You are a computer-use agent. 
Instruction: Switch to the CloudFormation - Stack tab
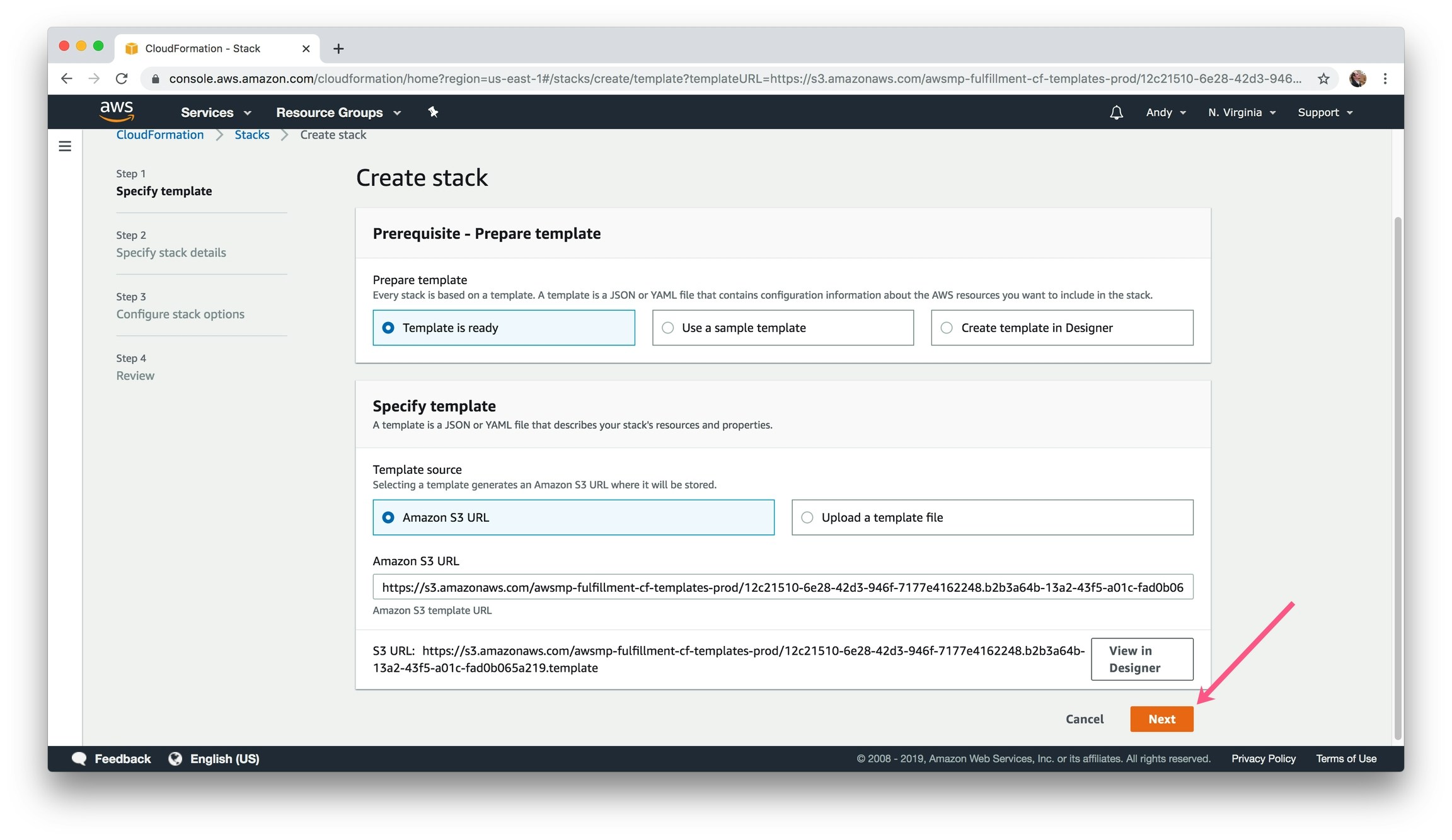coord(217,49)
